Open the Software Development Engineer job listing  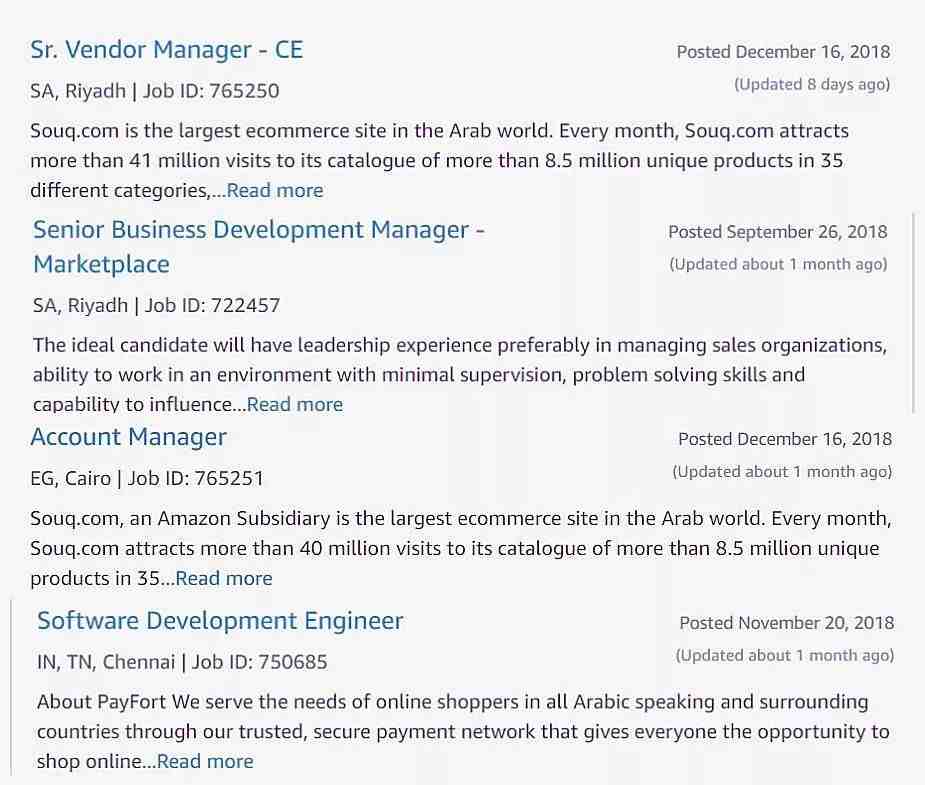220,621
